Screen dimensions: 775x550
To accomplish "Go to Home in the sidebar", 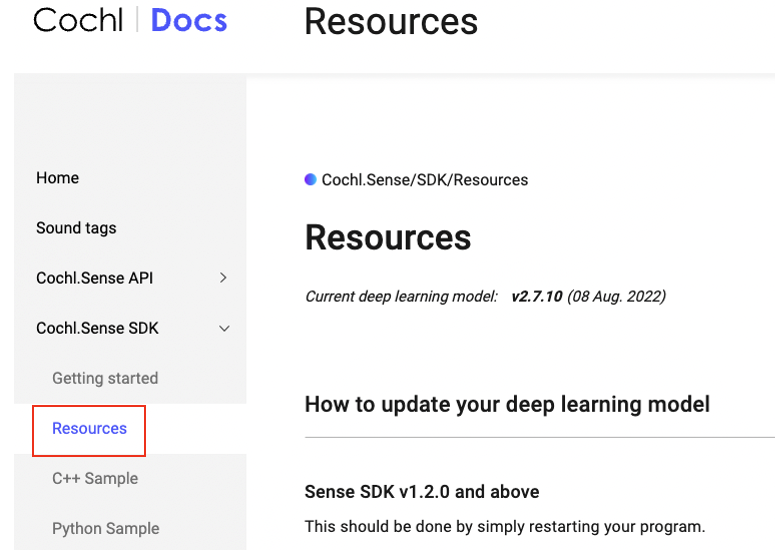I will click(x=57, y=178).
